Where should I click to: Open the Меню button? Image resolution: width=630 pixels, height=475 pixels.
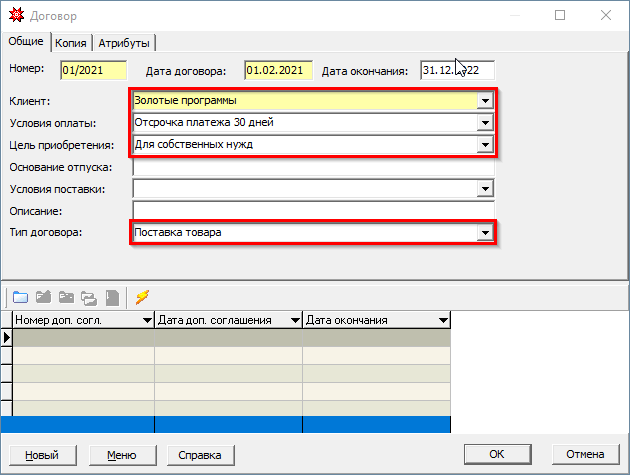click(121, 455)
